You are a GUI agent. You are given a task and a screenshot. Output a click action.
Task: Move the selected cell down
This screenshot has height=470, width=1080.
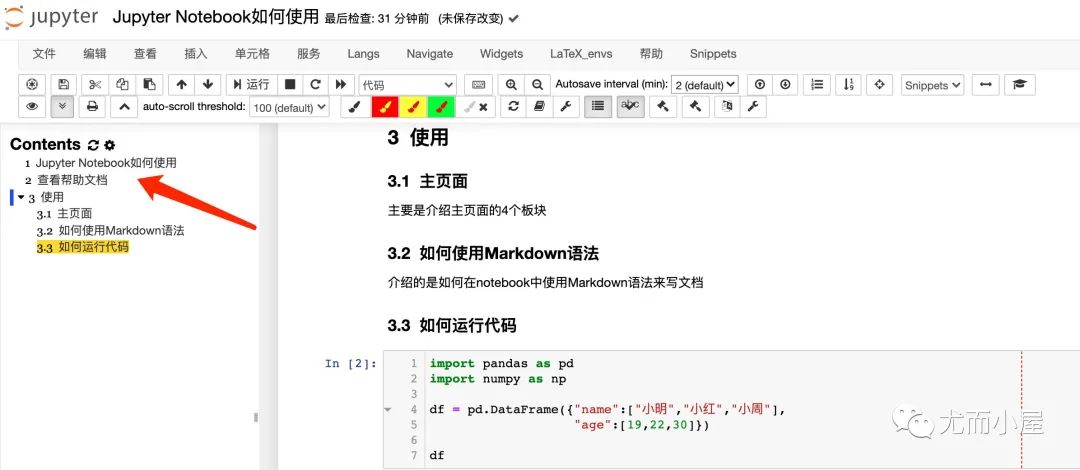207,84
